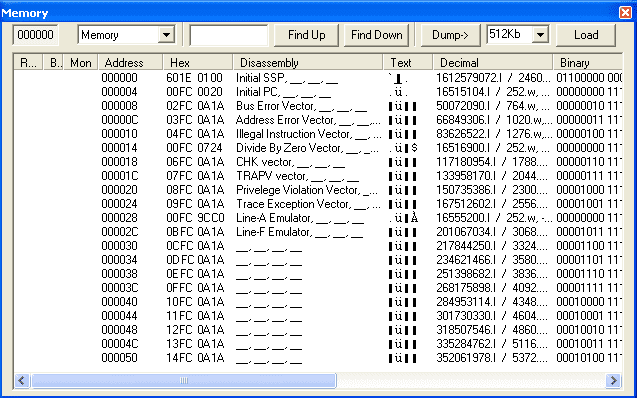This screenshot has height=398, width=637.
Task: Select the Bus Error Vector entry
Action: [x=301, y=106]
